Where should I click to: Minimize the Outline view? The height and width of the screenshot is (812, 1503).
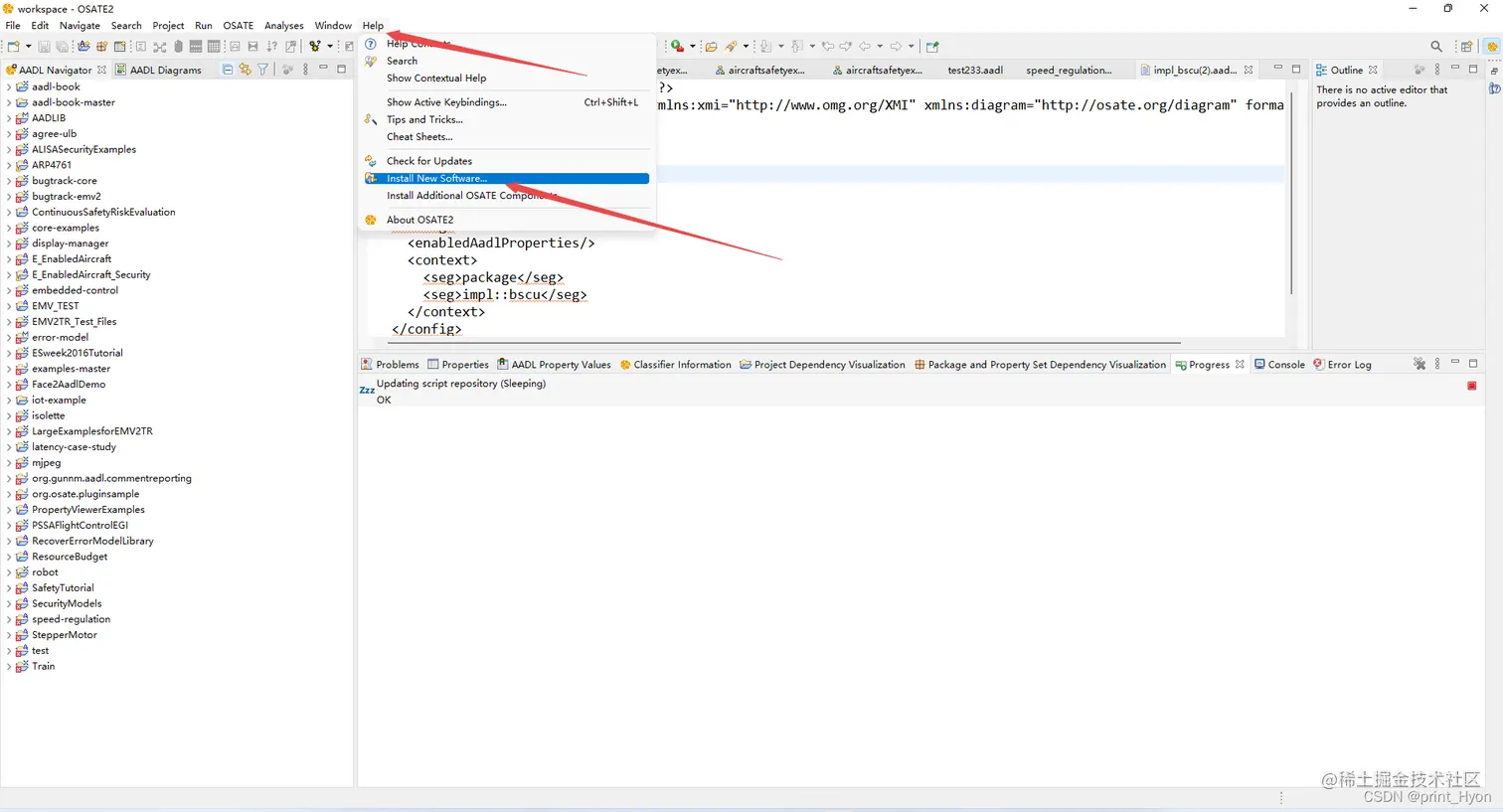(x=1455, y=68)
